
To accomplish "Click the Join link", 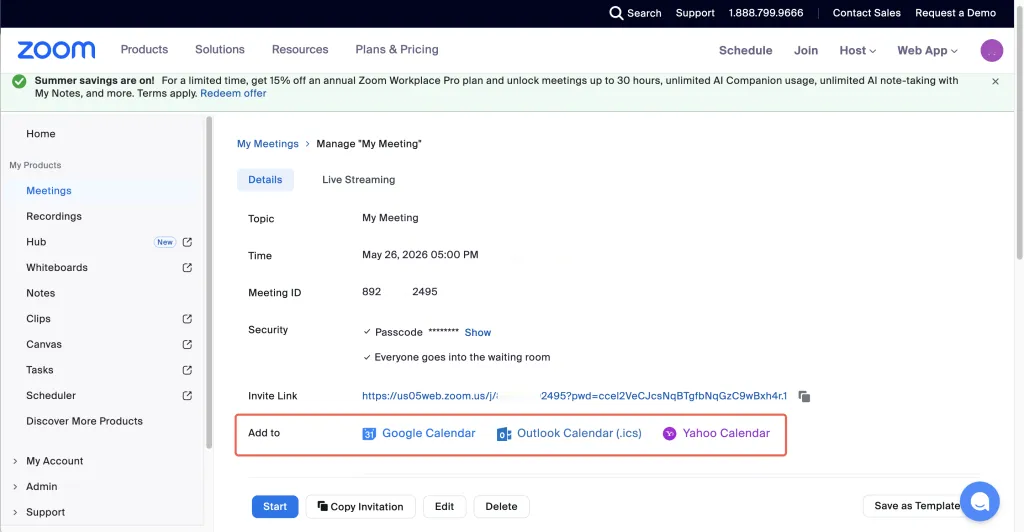I will (806, 50).
